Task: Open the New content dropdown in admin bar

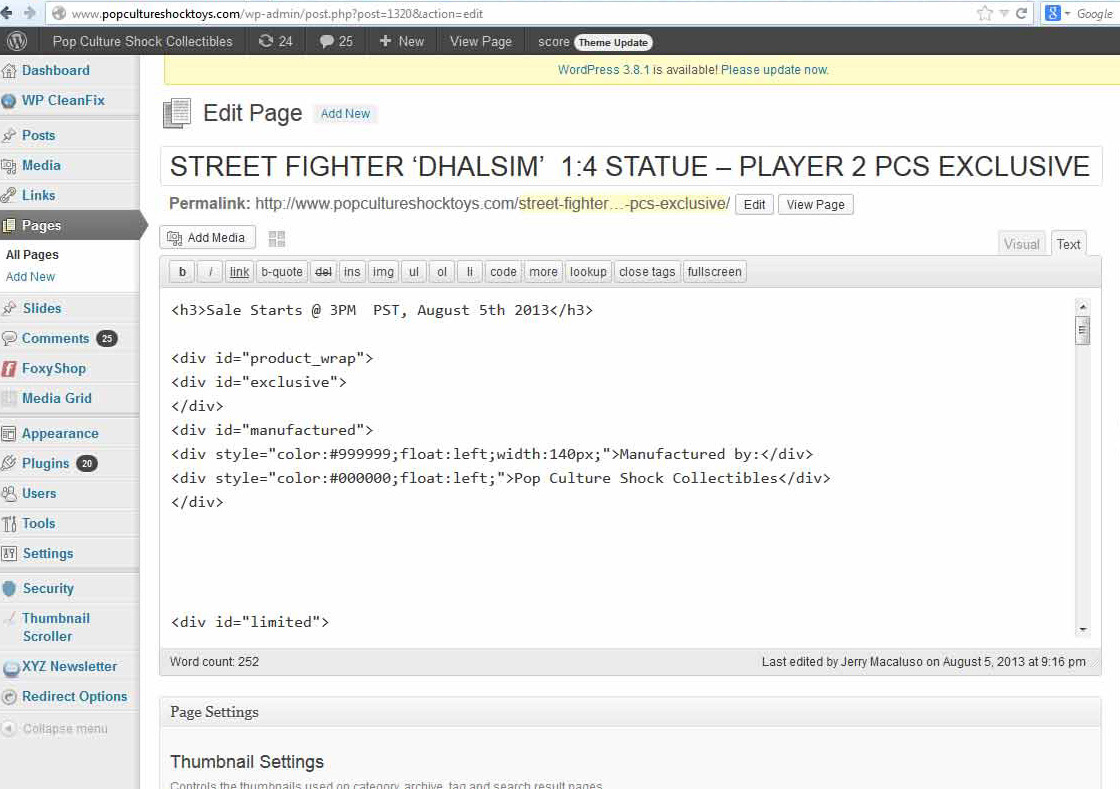Action: click(x=401, y=41)
